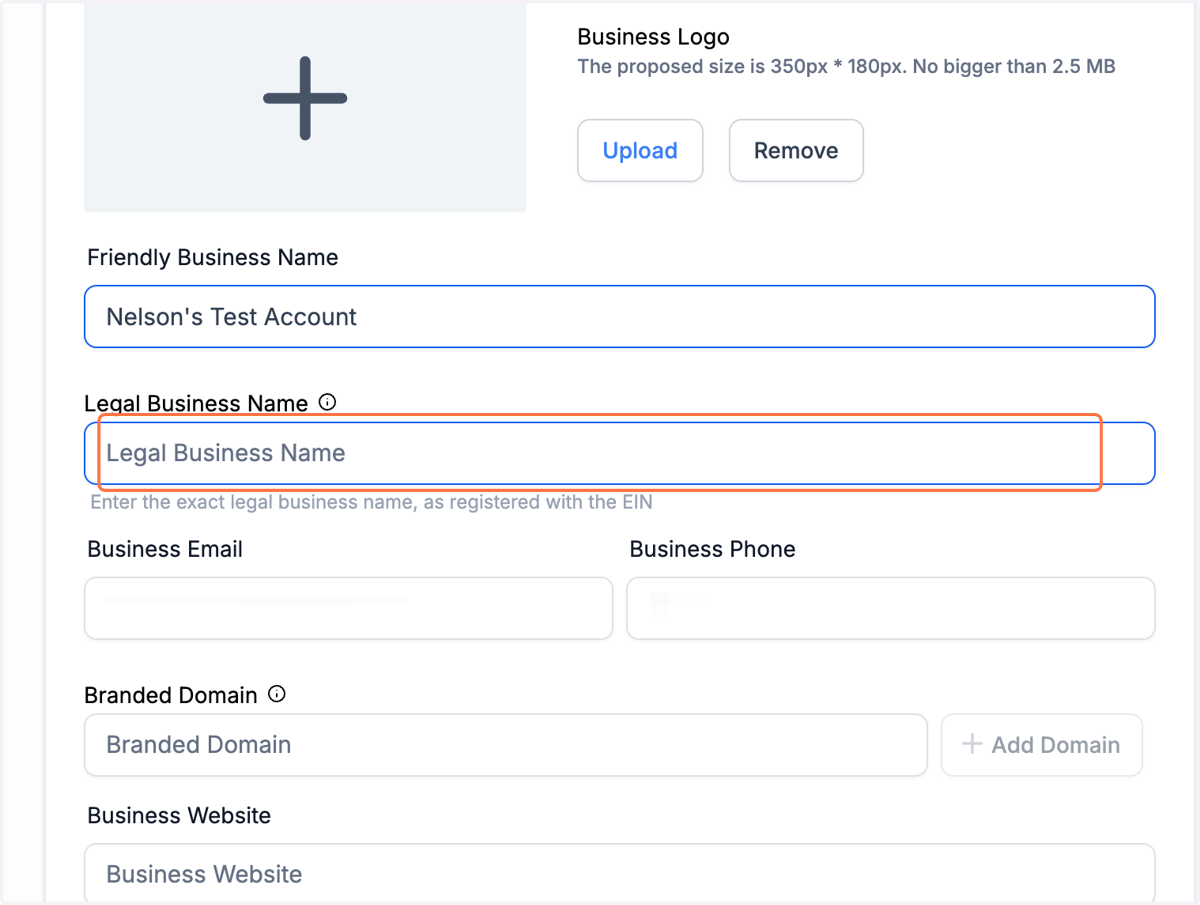The image size is (1200, 905).
Task: Click the Friendly Business Name label
Action: pyautogui.click(x=213, y=257)
